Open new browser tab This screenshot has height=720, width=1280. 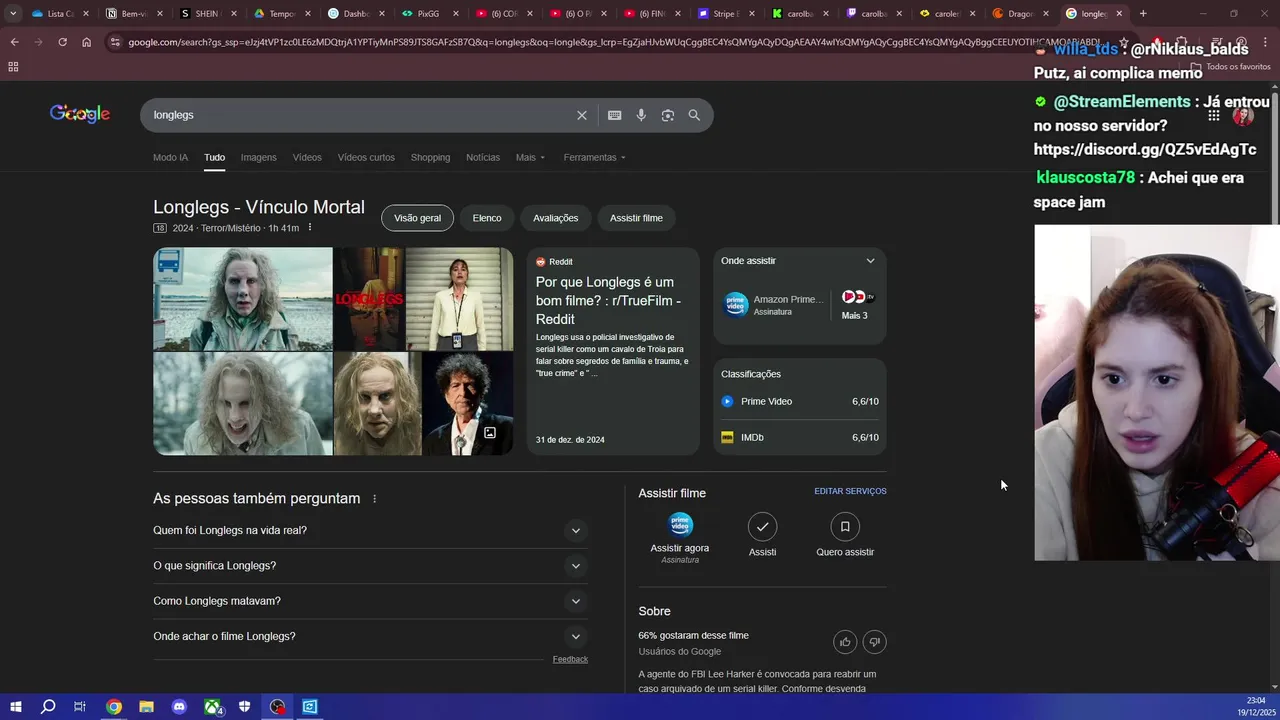[1143, 14]
